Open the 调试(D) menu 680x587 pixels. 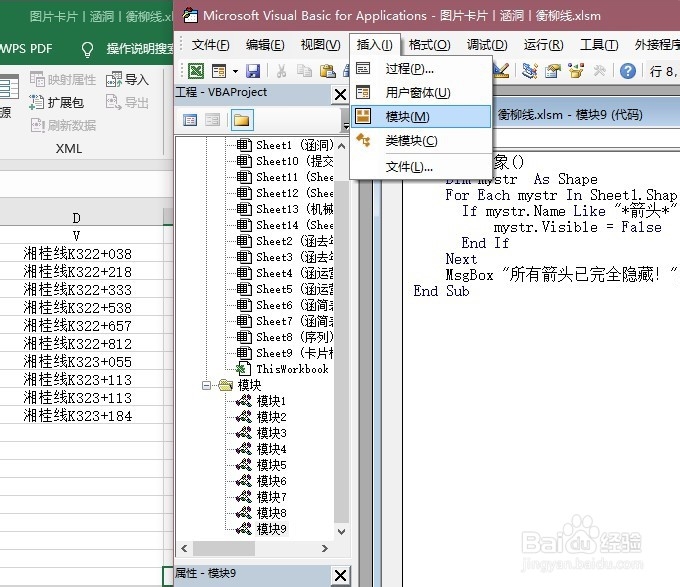[x=487, y=45]
